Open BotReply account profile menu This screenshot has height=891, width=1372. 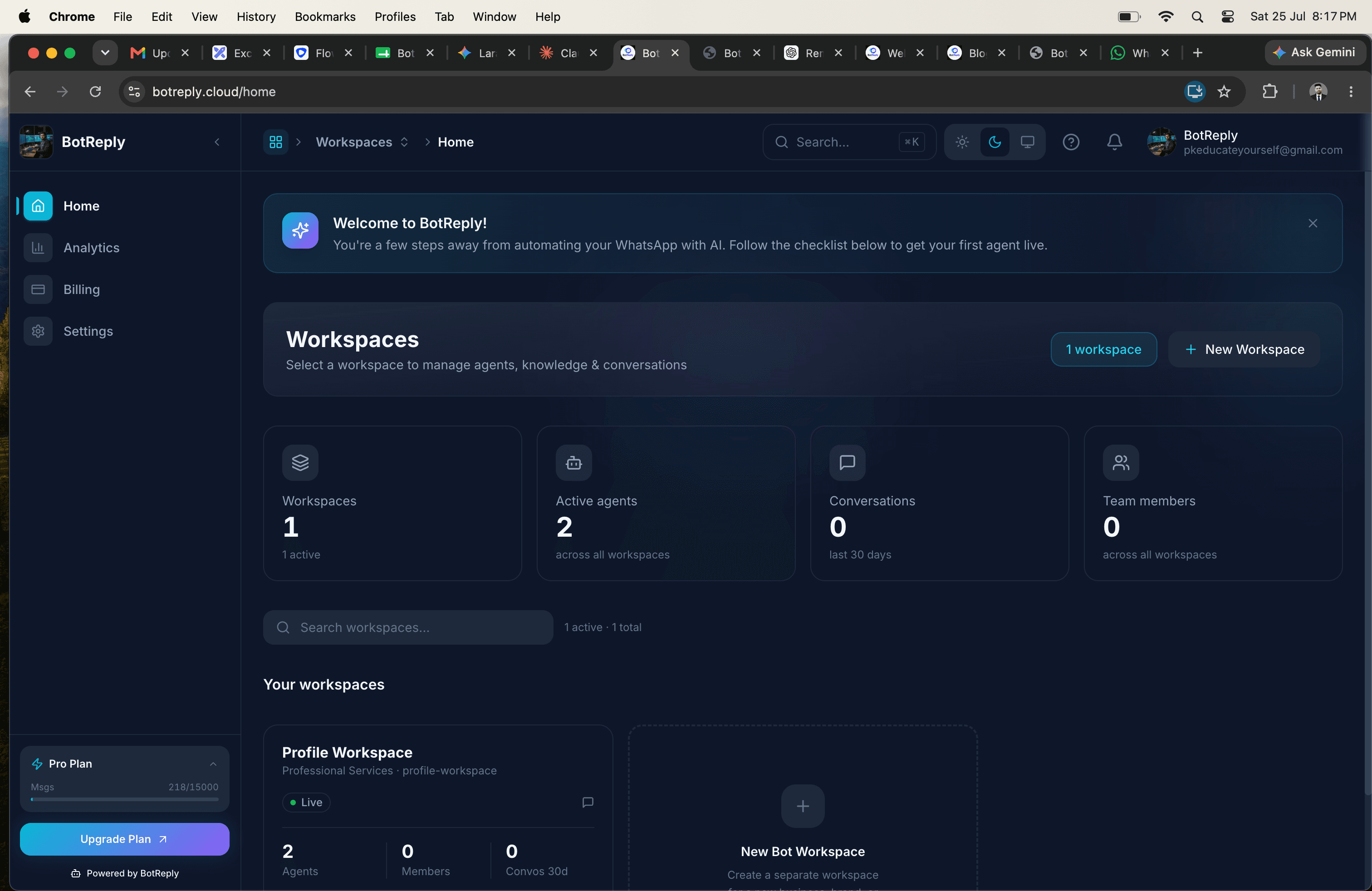point(1244,142)
